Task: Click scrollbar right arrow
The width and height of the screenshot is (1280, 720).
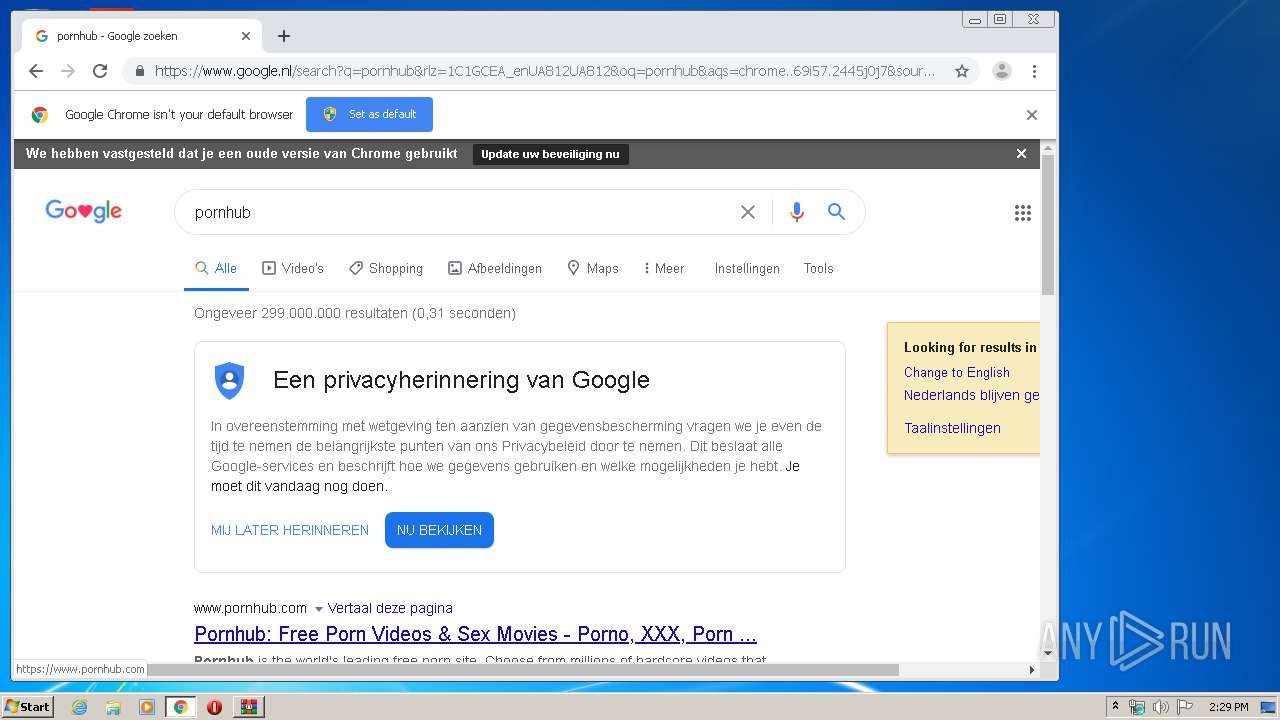Action: coord(1032,670)
